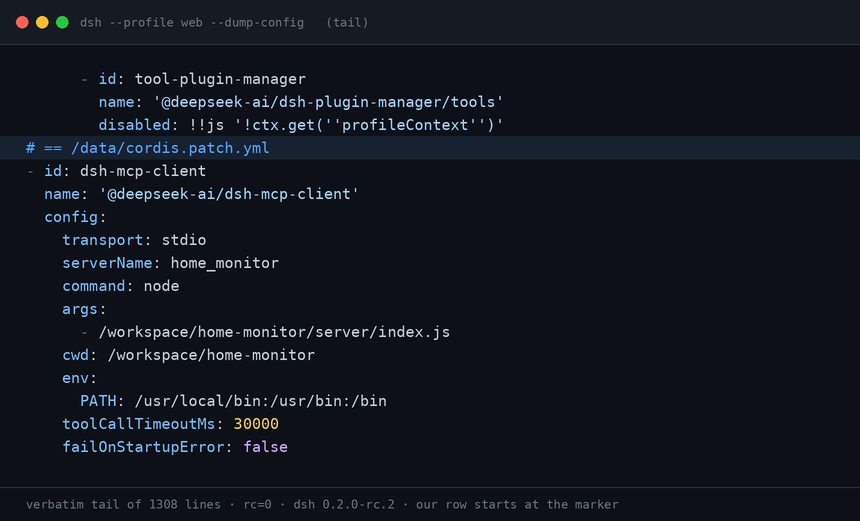This screenshot has height=521, width=860.
Task: Click the value '@deepseek-ai/dsh-mcp-client'
Action: (x=229, y=194)
